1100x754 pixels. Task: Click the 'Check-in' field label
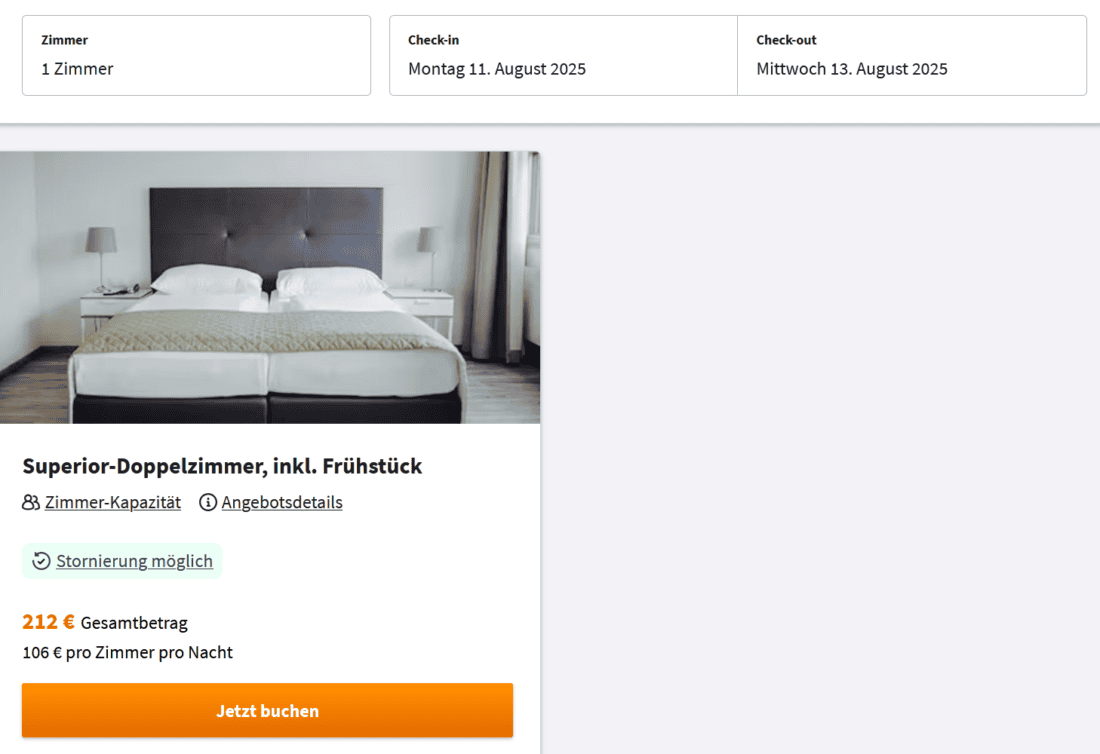coord(433,40)
